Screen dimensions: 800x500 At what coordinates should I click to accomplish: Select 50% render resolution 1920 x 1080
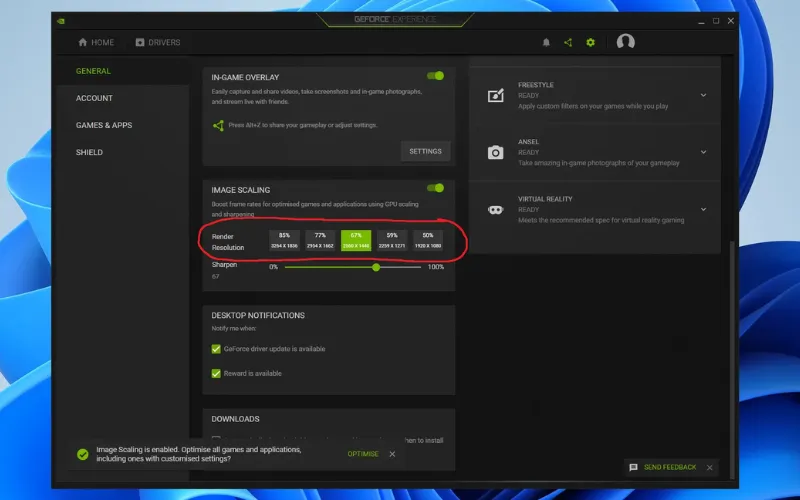[428, 240]
